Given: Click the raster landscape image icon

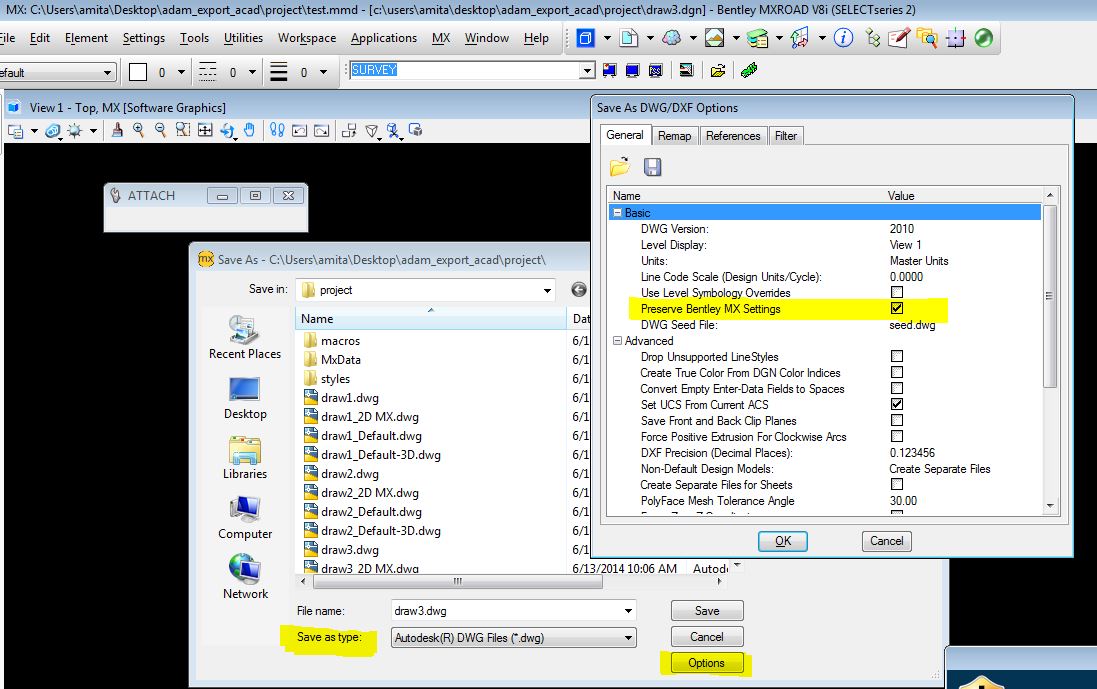Looking at the screenshot, I should click(714, 38).
